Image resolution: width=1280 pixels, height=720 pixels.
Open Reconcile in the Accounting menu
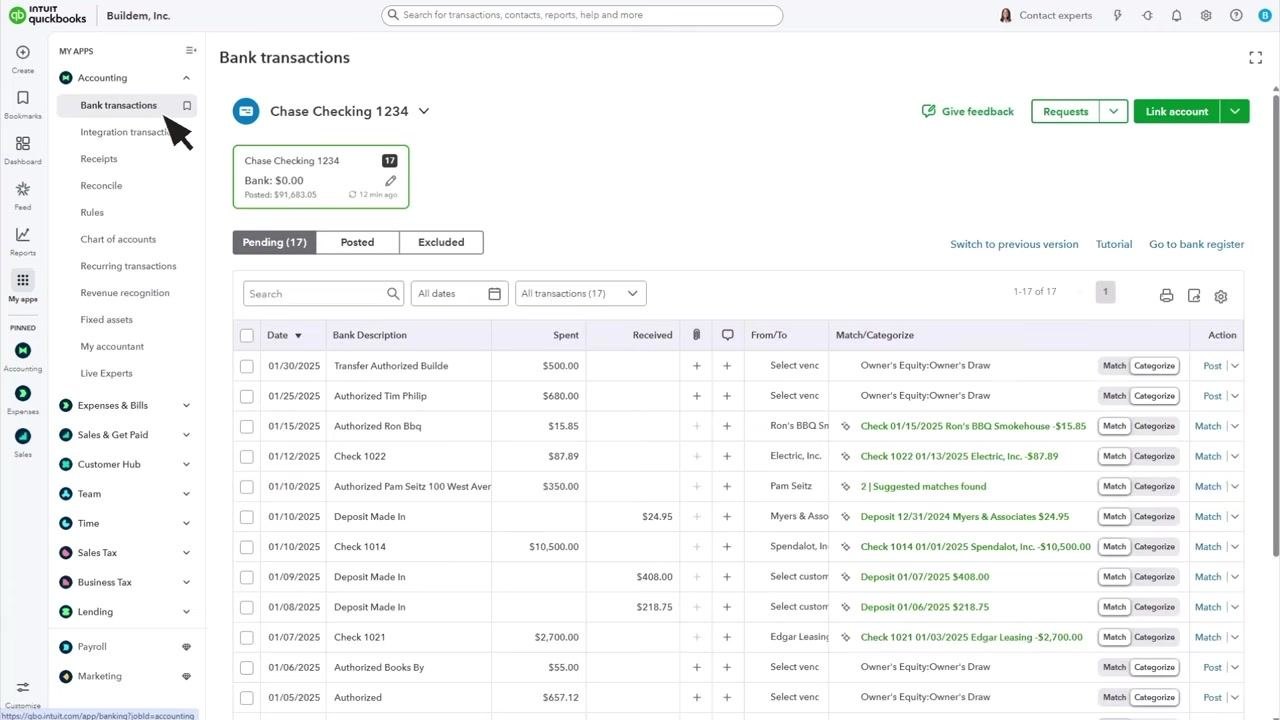coord(101,186)
